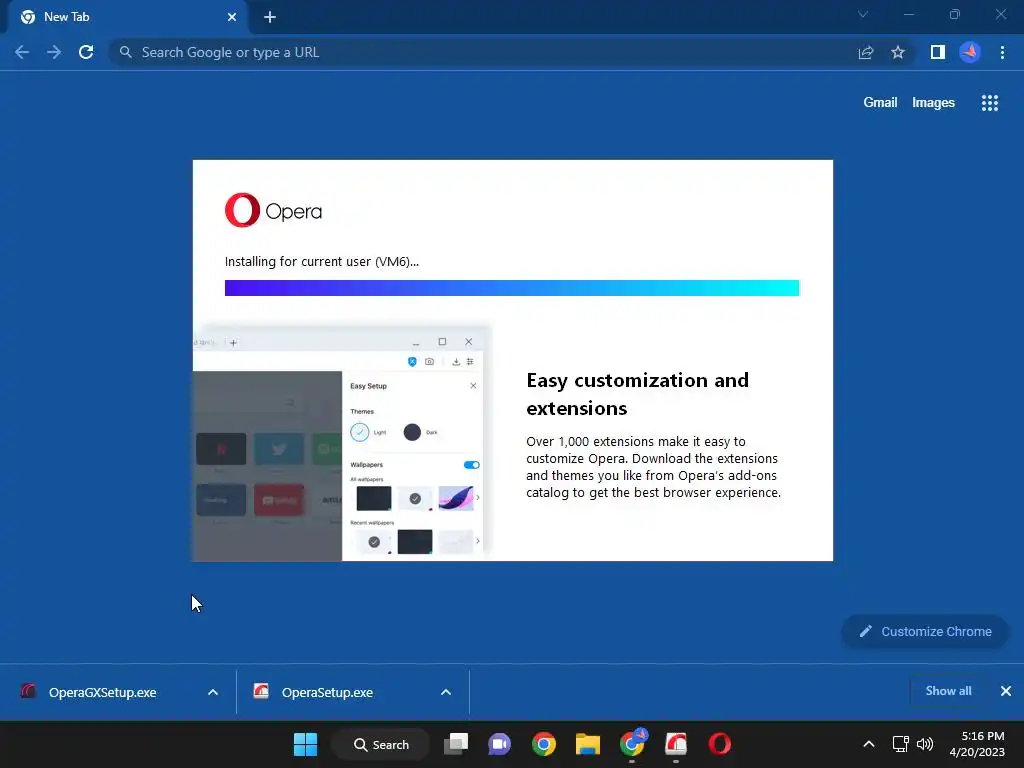The height and width of the screenshot is (768, 1024).
Task: Focus the Search Google or type a URL box
Action: tap(483, 52)
